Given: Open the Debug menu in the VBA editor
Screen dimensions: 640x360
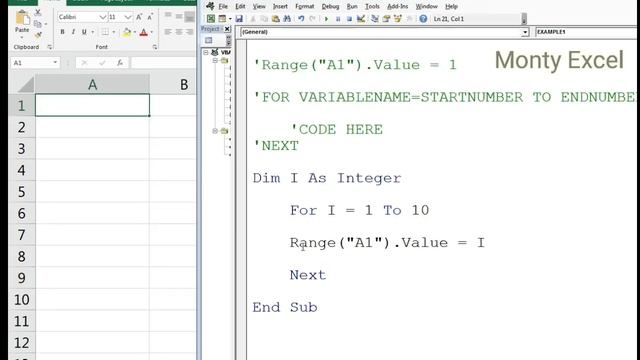Looking at the screenshot, I should (330, 7).
